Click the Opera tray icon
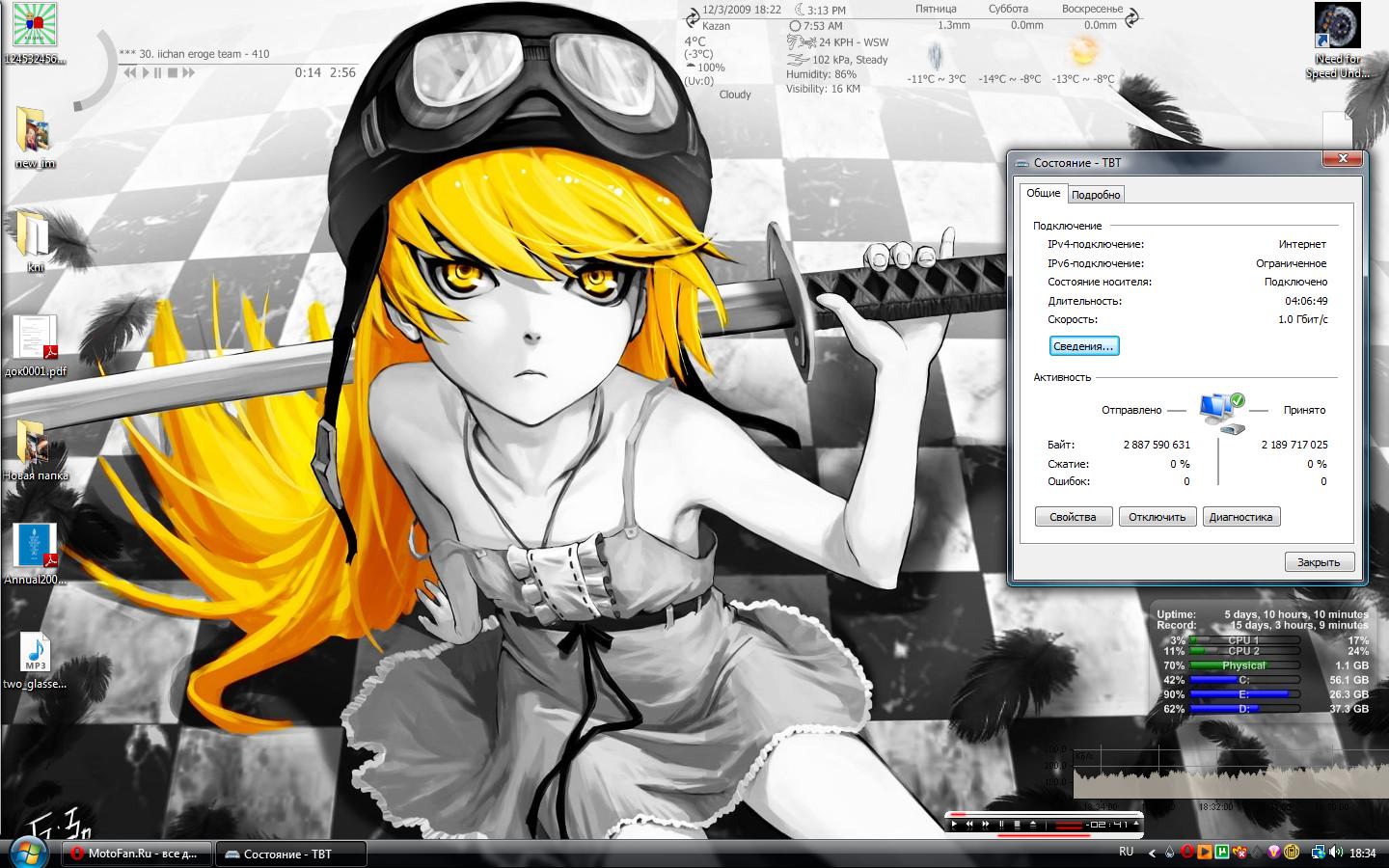 pyautogui.click(x=1187, y=852)
